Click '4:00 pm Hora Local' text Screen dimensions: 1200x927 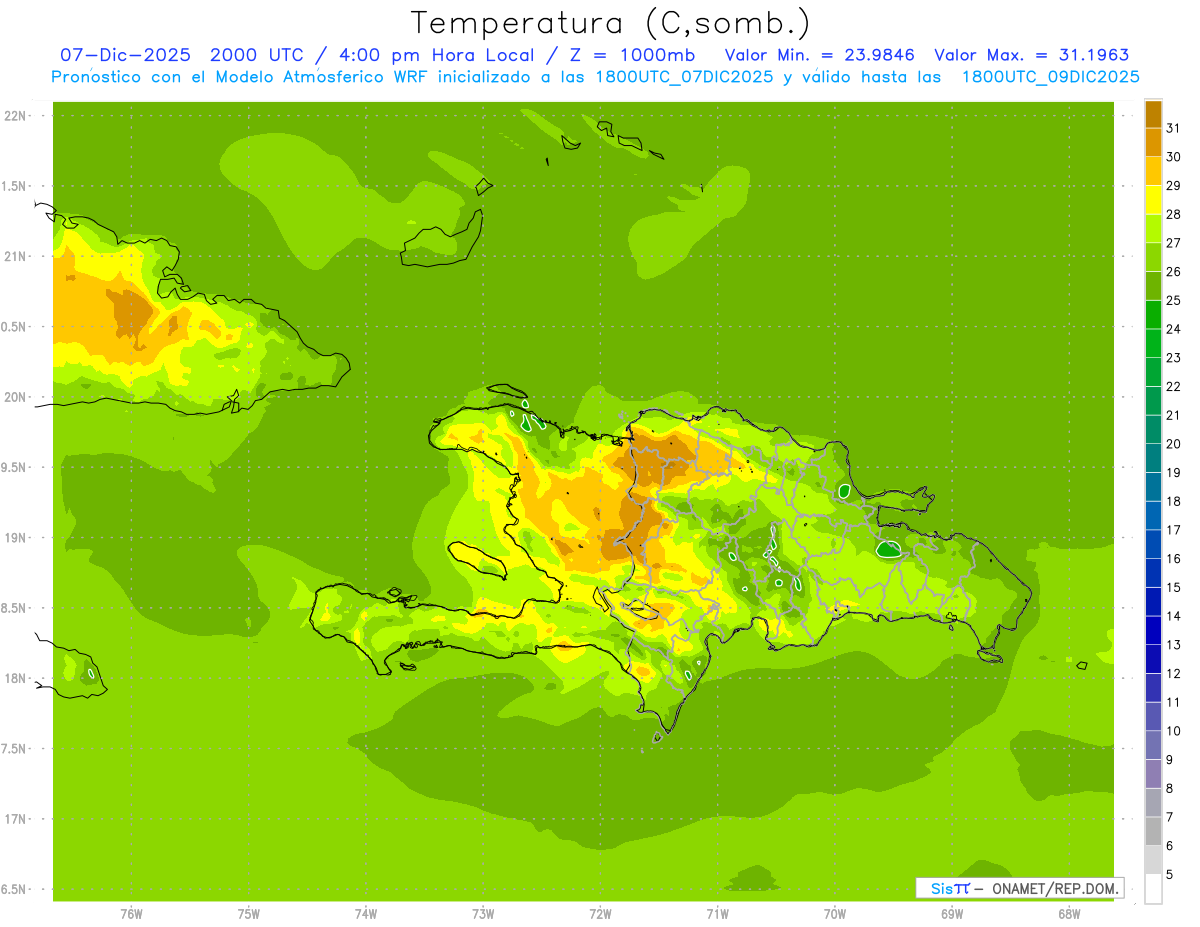click(x=436, y=55)
